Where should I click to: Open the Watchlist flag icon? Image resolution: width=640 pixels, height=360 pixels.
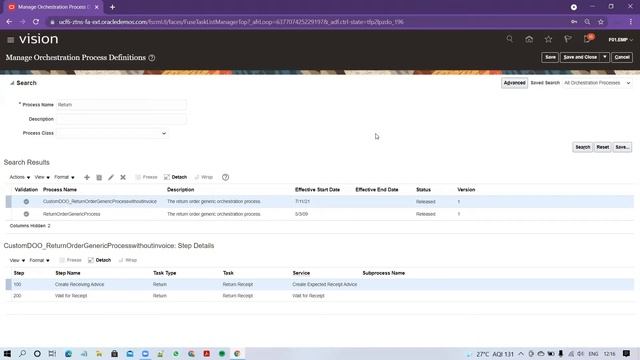pos(567,39)
